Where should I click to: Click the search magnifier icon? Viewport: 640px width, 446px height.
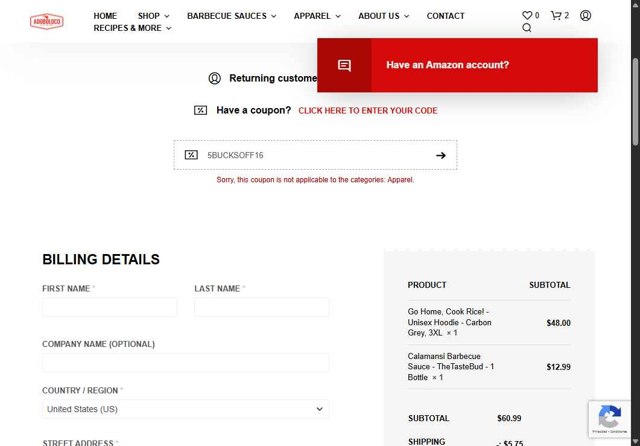click(527, 28)
